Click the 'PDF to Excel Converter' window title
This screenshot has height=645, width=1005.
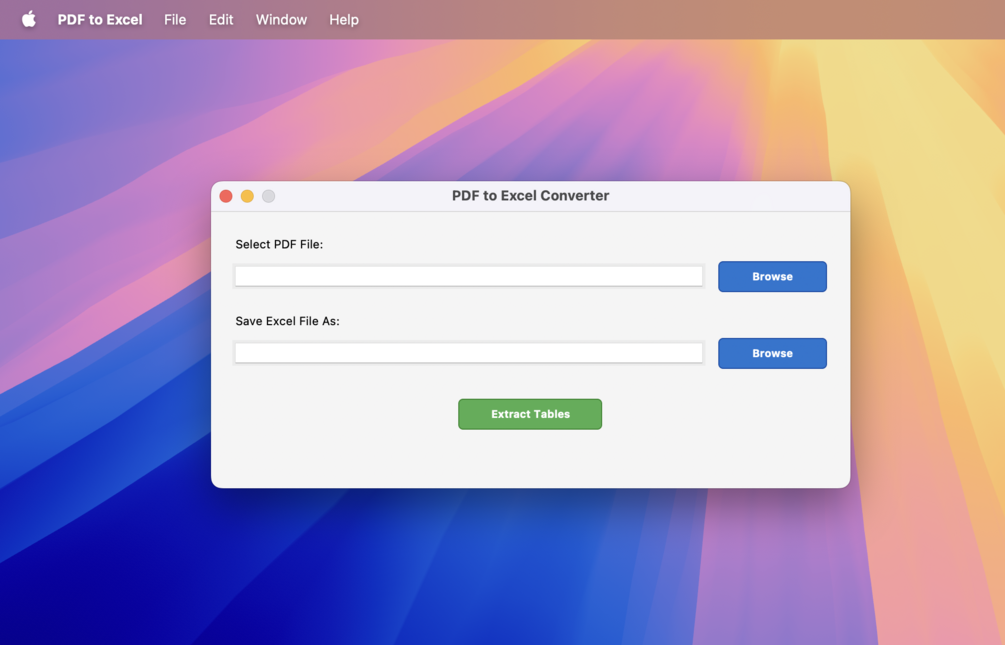click(531, 196)
